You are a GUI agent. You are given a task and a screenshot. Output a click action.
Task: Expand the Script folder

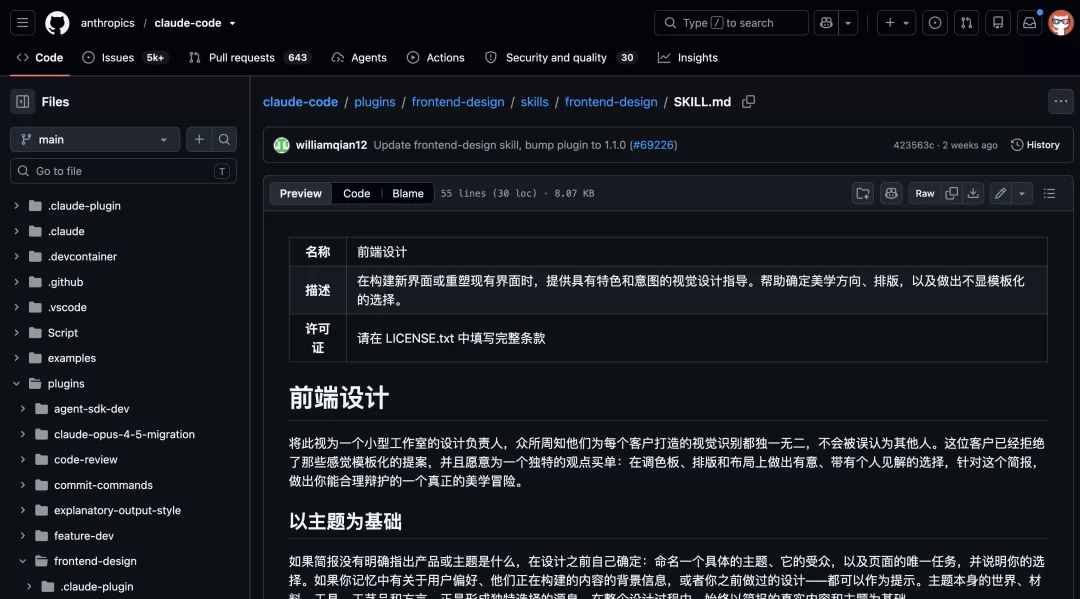pos(17,333)
